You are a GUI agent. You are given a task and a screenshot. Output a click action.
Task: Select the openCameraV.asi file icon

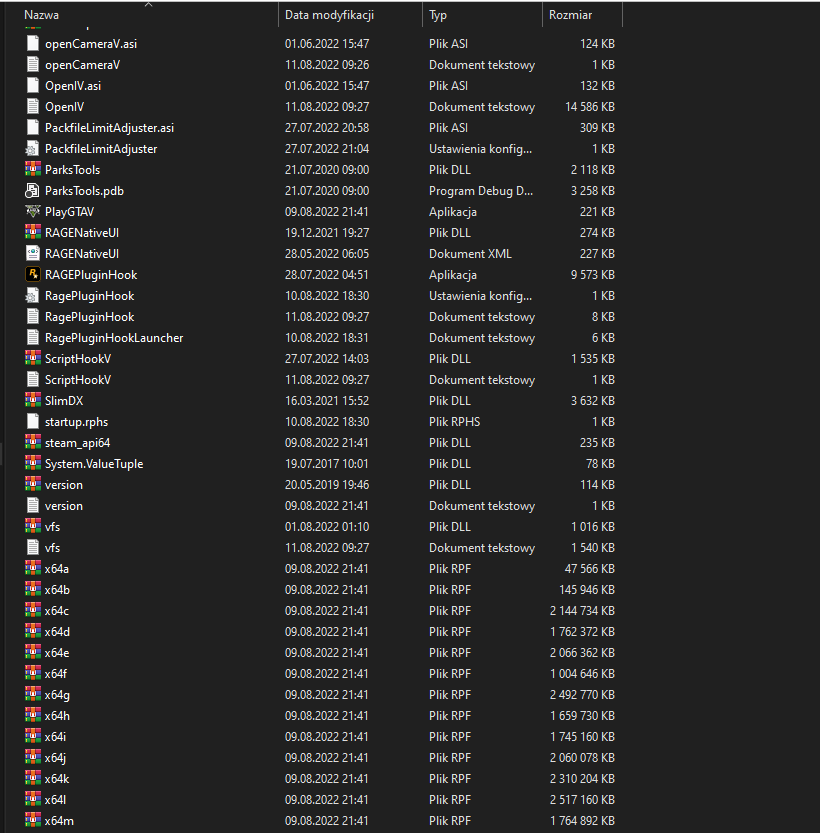[33, 44]
